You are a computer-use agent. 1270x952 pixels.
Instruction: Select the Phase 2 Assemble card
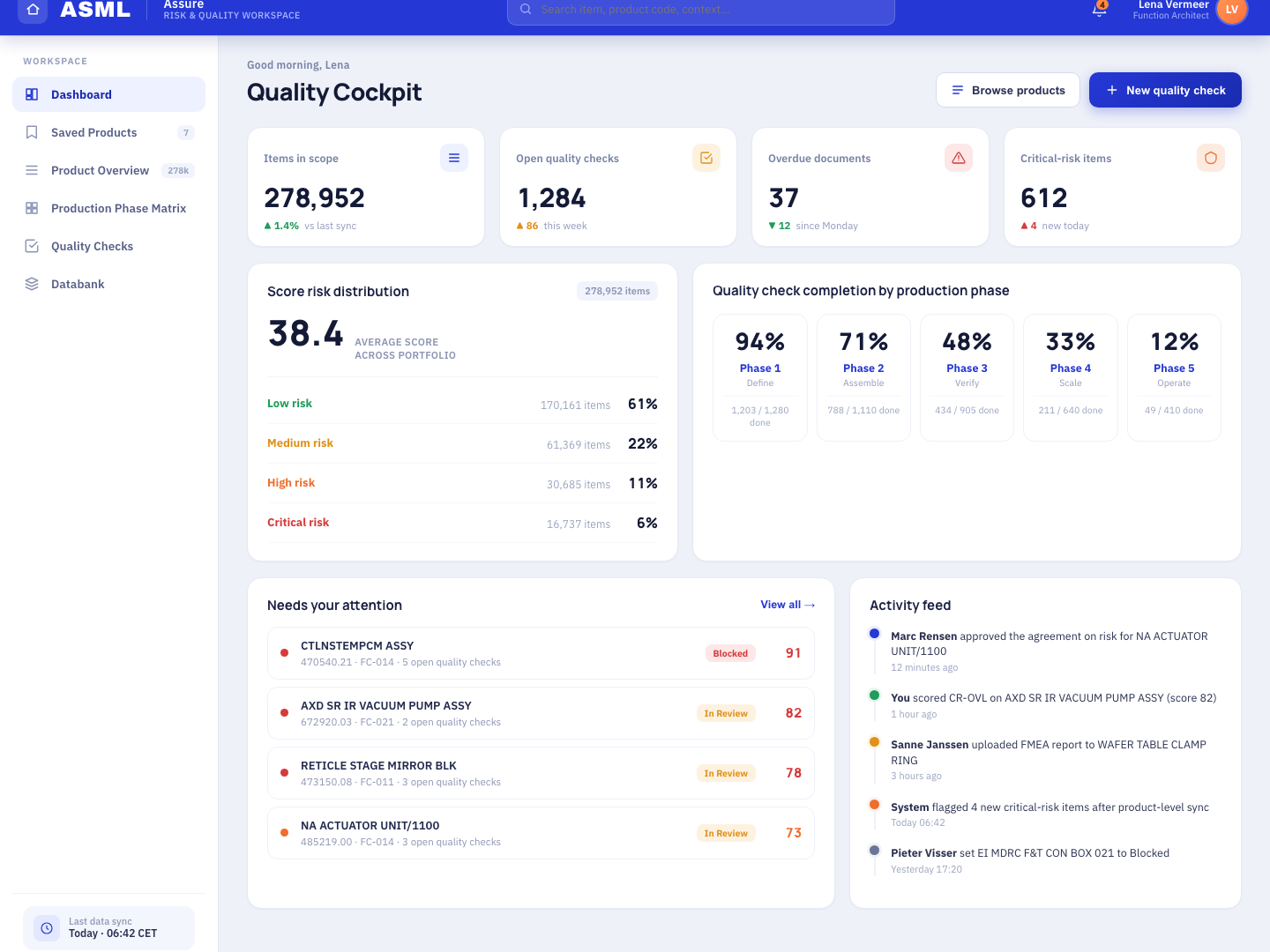pos(863,377)
